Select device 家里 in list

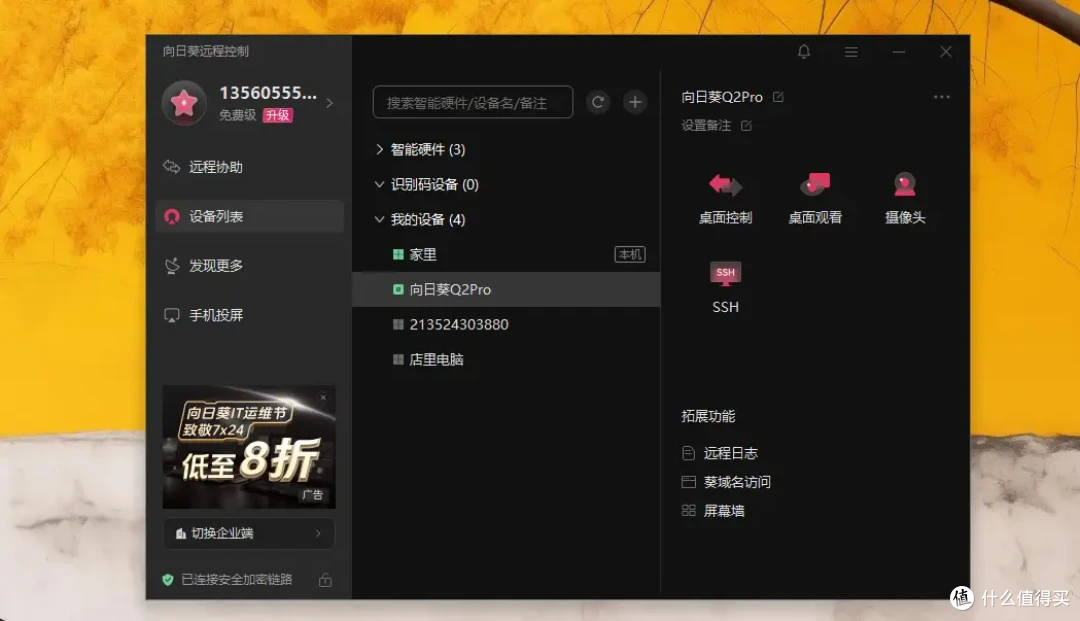tap(506, 255)
